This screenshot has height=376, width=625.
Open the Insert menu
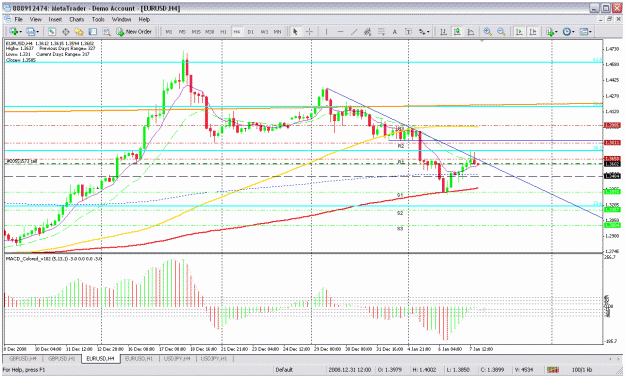55,19
